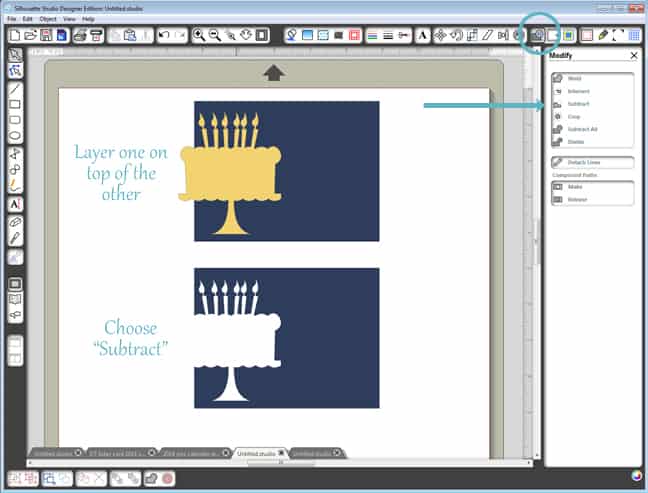Close the active Untitled.studio tab
The height and width of the screenshot is (493, 648).
coord(281,453)
